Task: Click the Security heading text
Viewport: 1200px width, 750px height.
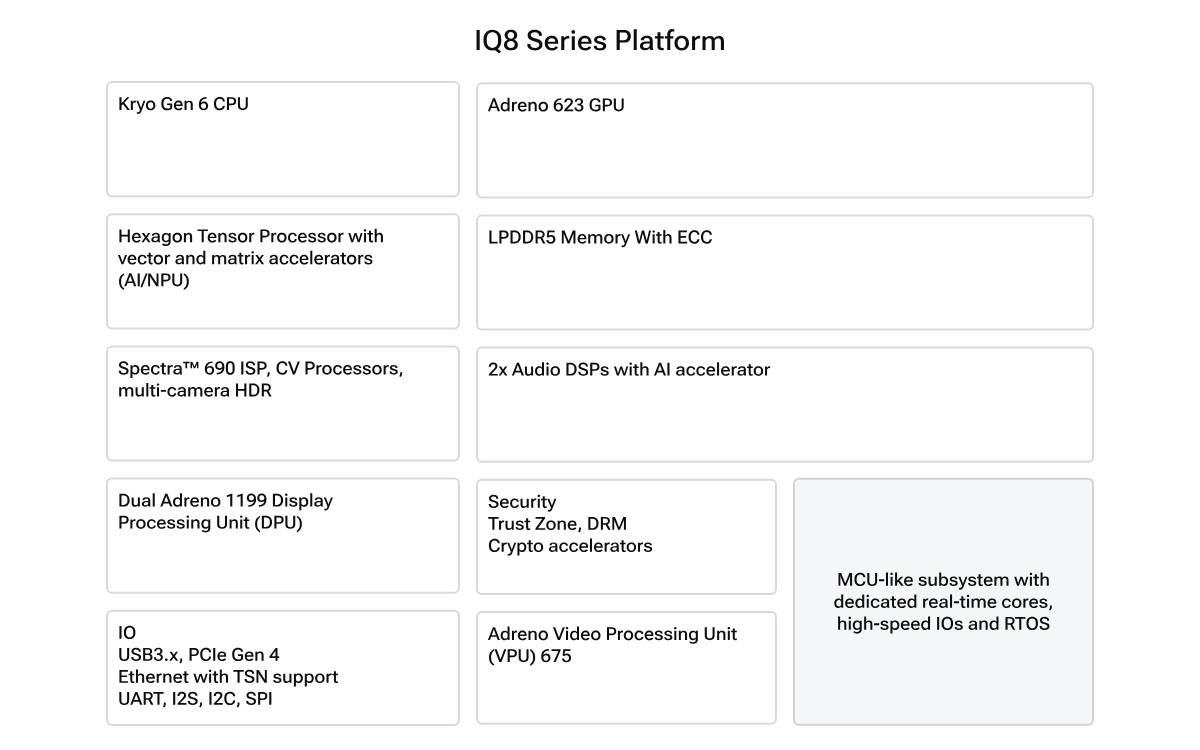Action: [x=522, y=502]
